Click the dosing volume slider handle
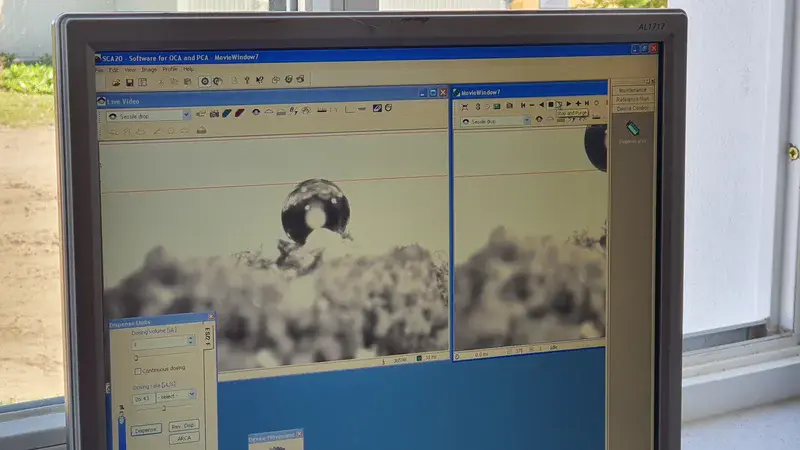This screenshot has width=800, height=450. coord(136,358)
